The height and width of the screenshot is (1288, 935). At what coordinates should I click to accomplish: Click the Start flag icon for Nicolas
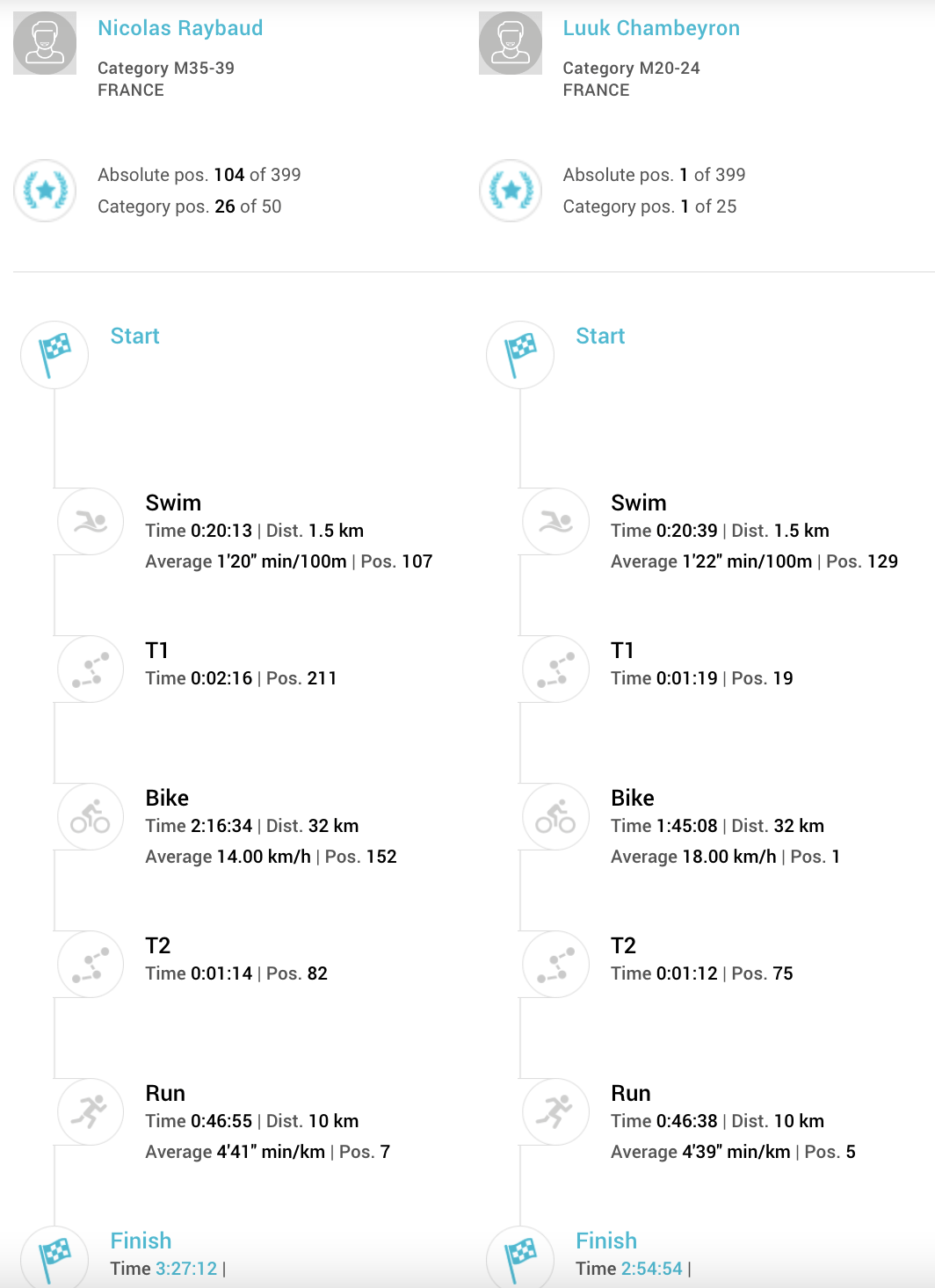click(54, 354)
